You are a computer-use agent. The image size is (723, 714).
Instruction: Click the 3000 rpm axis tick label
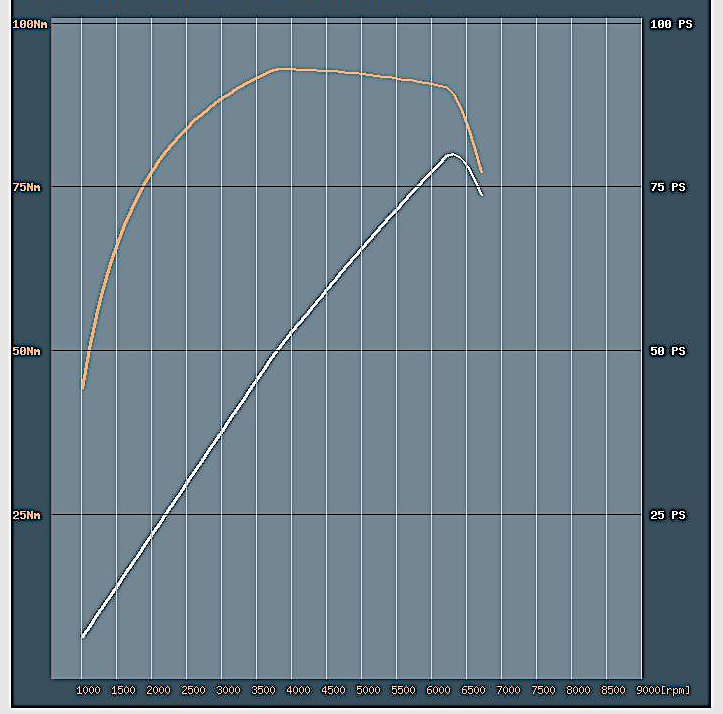[228, 690]
